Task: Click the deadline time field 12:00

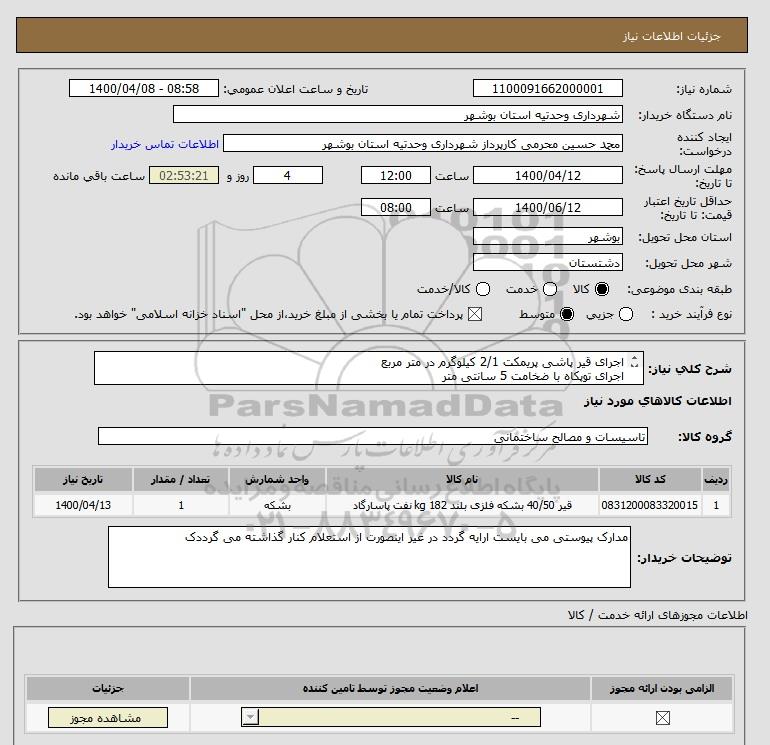Action: [396, 175]
